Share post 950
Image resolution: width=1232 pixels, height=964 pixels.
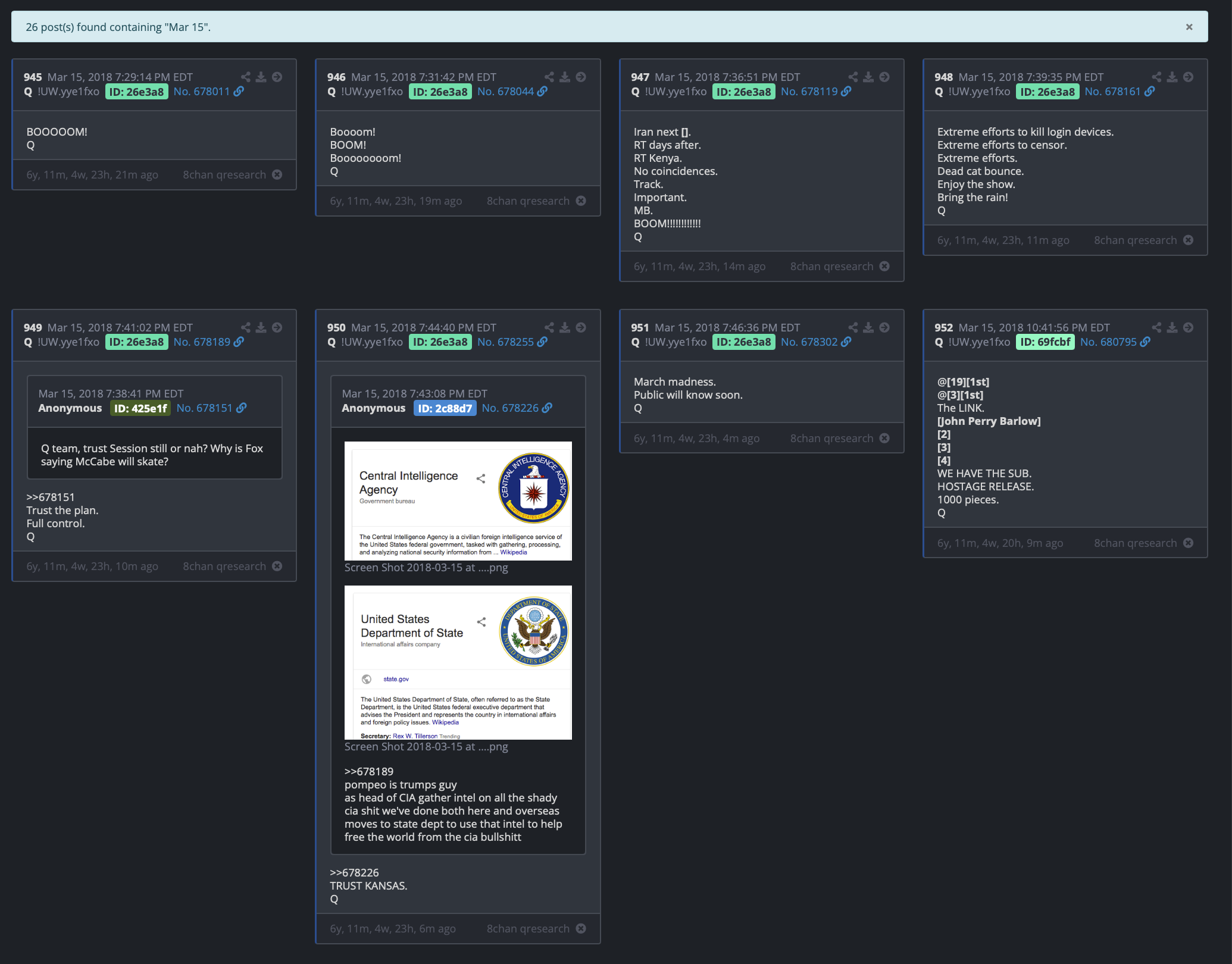point(549,327)
